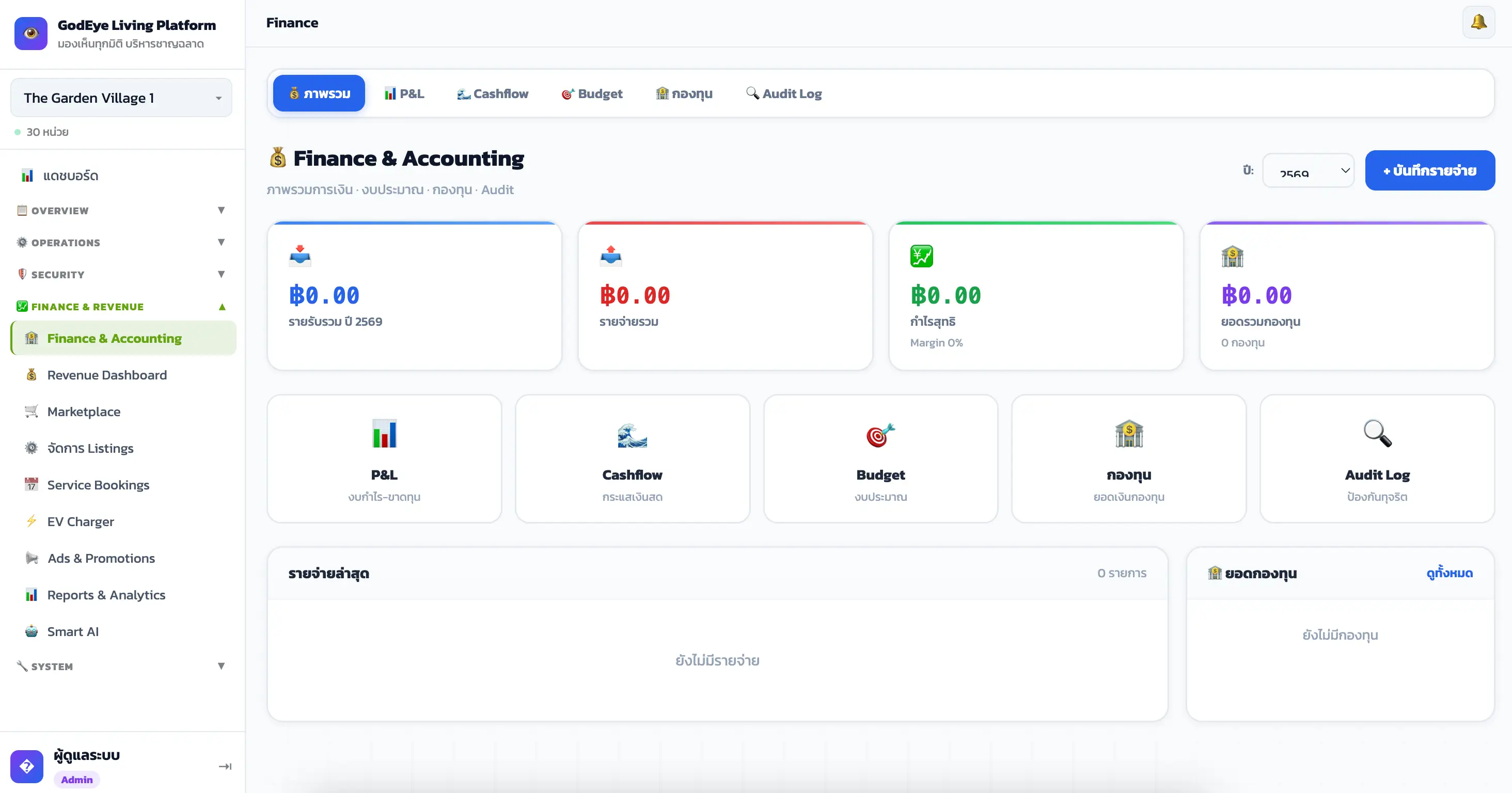Image resolution: width=1512 pixels, height=793 pixels.
Task: Click the Marketplace shopping cart icon
Action: click(31, 411)
